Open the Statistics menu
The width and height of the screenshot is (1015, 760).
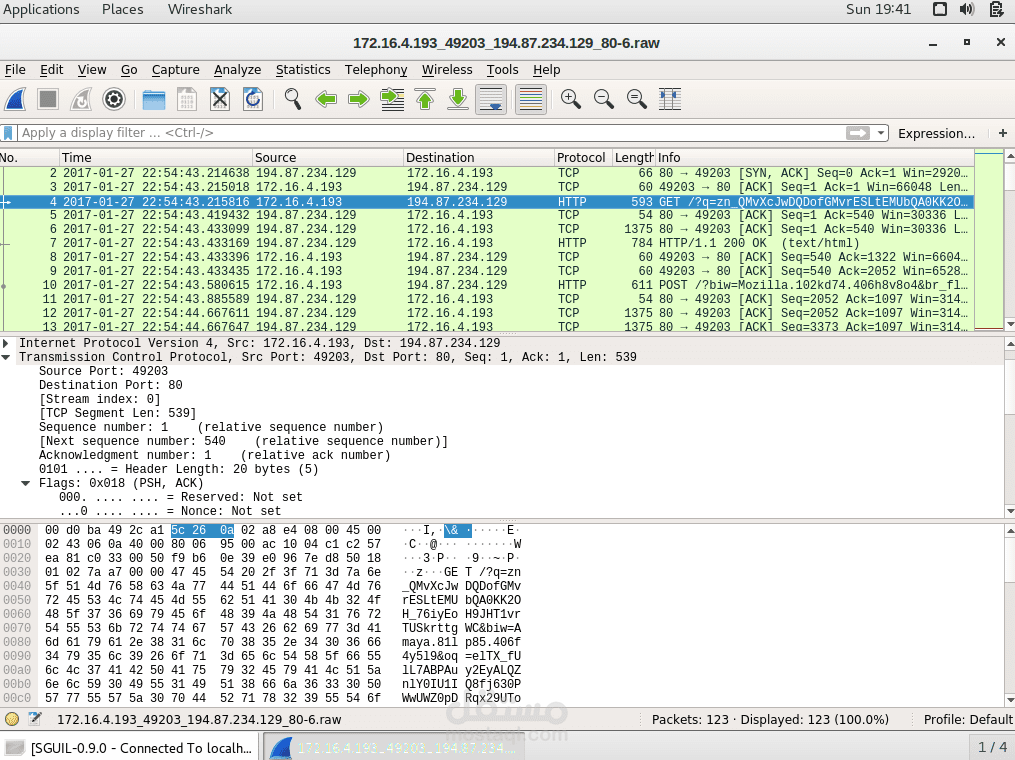click(303, 70)
